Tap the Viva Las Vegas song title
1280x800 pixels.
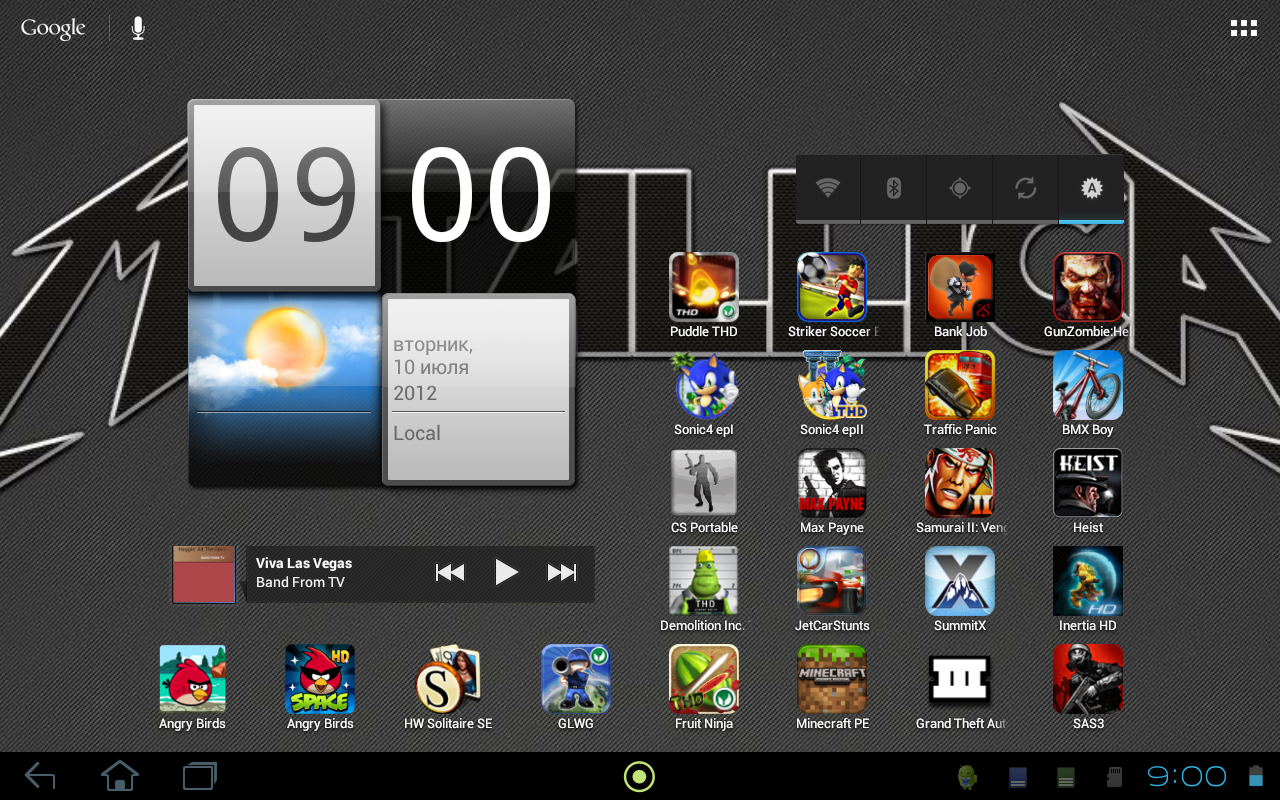tap(304, 563)
